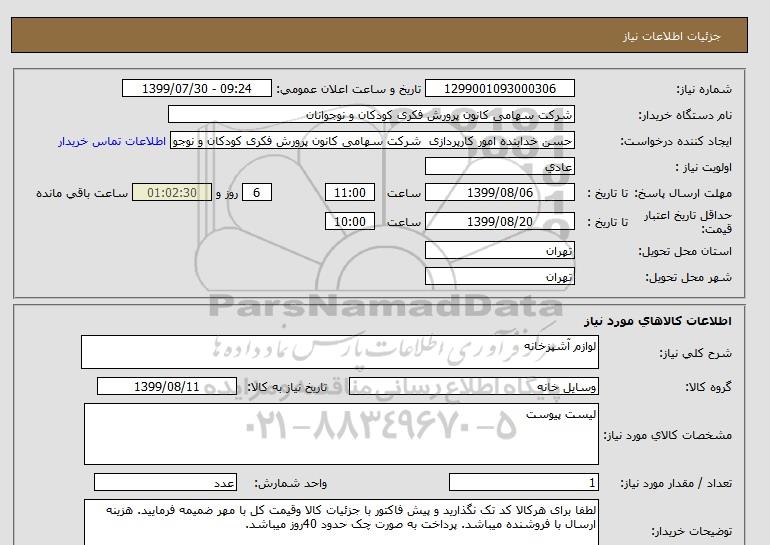This screenshot has height=545, width=770.
Task: Click the price validity time field 10:00
Action: click(x=350, y=221)
